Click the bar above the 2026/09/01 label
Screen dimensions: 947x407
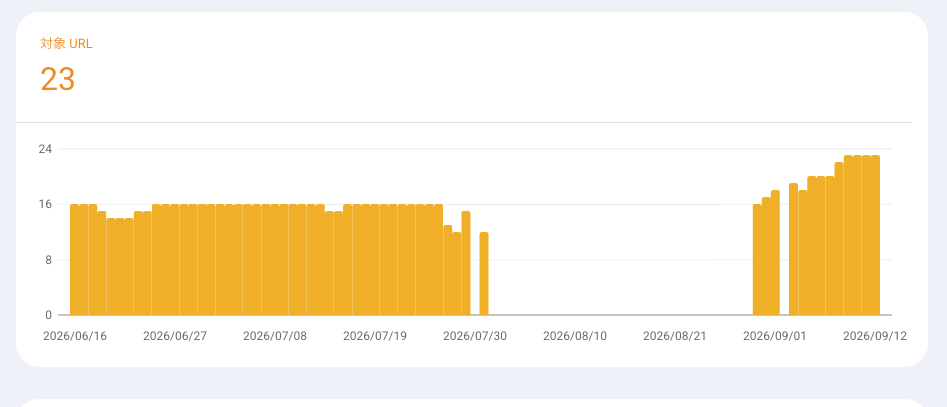coord(775,252)
